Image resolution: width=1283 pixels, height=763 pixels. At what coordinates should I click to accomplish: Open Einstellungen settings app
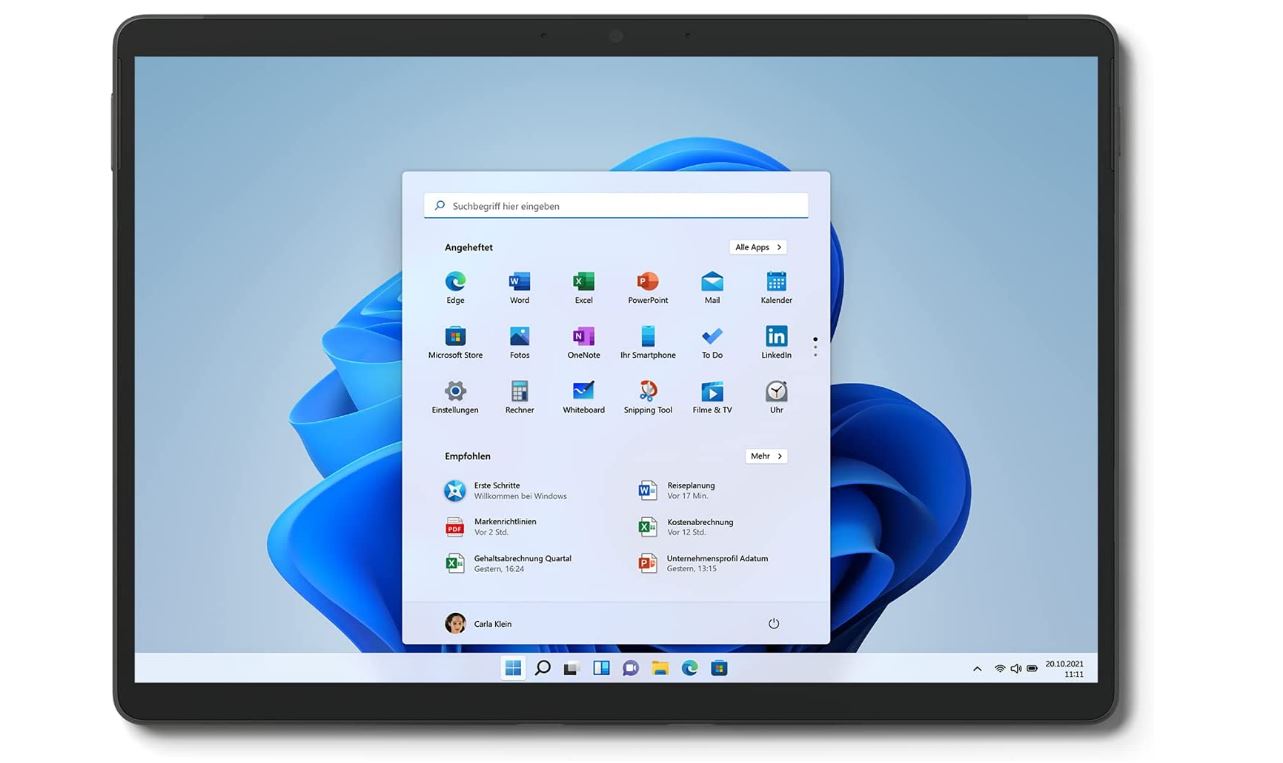[x=455, y=397]
